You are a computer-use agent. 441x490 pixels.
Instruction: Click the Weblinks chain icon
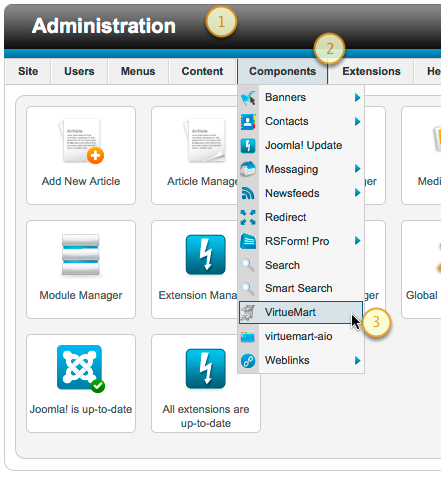tap(248, 361)
